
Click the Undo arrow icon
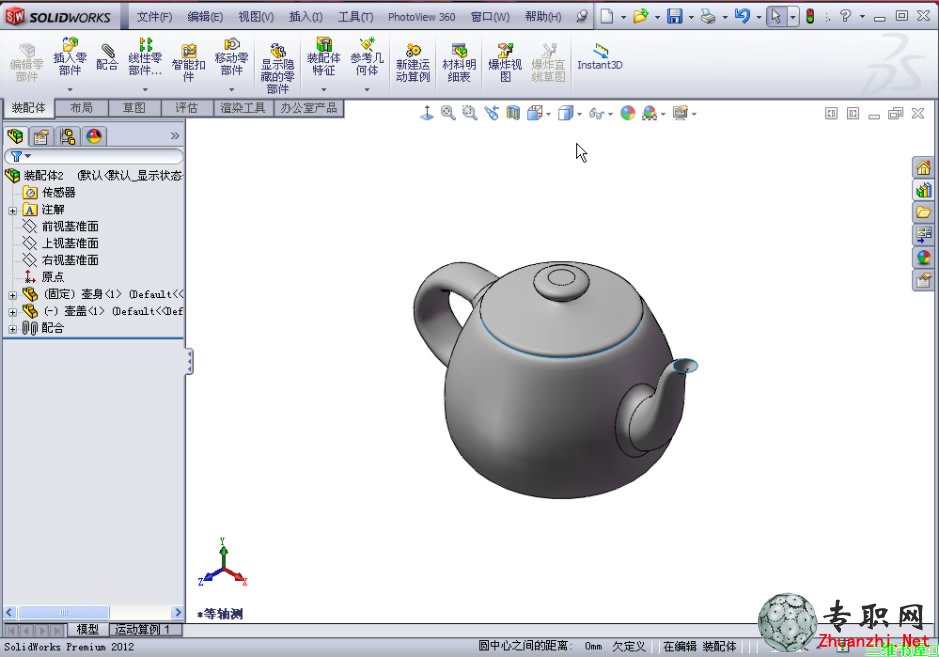742,16
